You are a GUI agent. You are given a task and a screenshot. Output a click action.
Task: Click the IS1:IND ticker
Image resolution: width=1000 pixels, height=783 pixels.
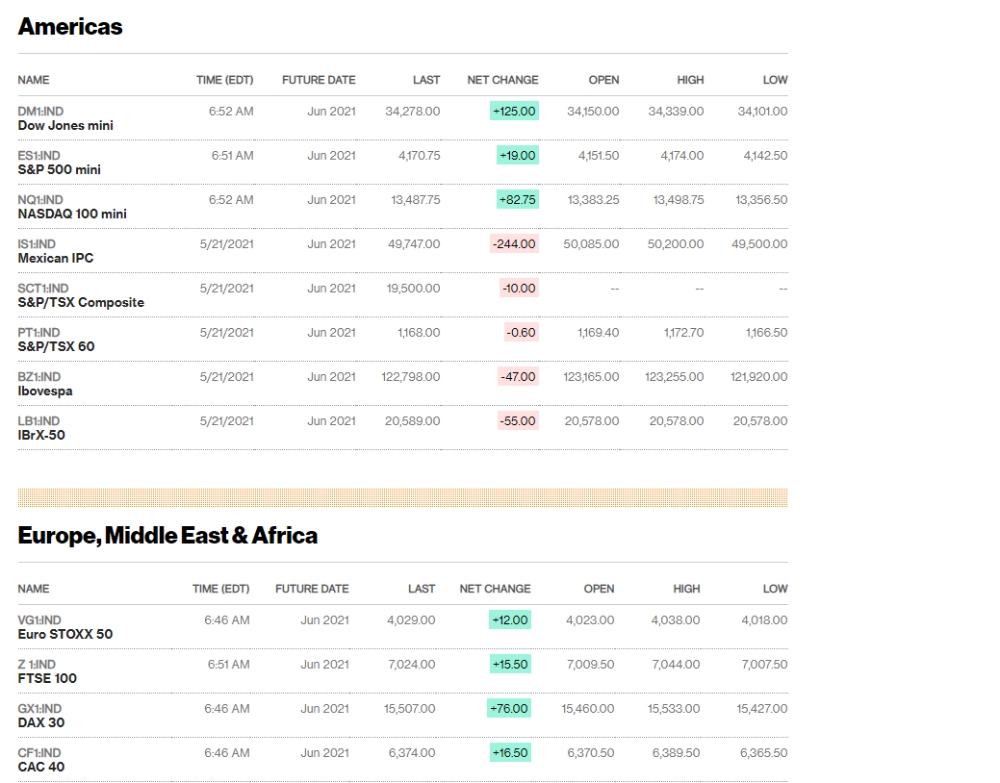pyautogui.click(x=37, y=244)
